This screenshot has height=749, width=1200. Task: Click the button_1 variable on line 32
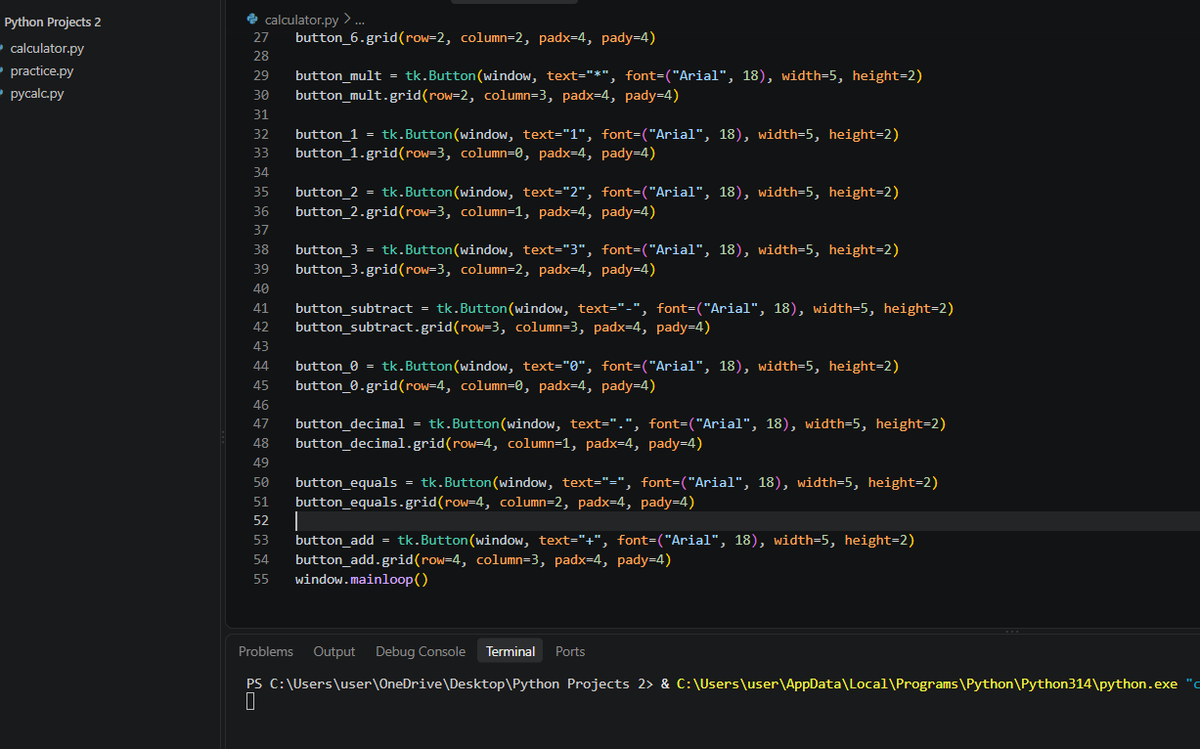[326, 134]
